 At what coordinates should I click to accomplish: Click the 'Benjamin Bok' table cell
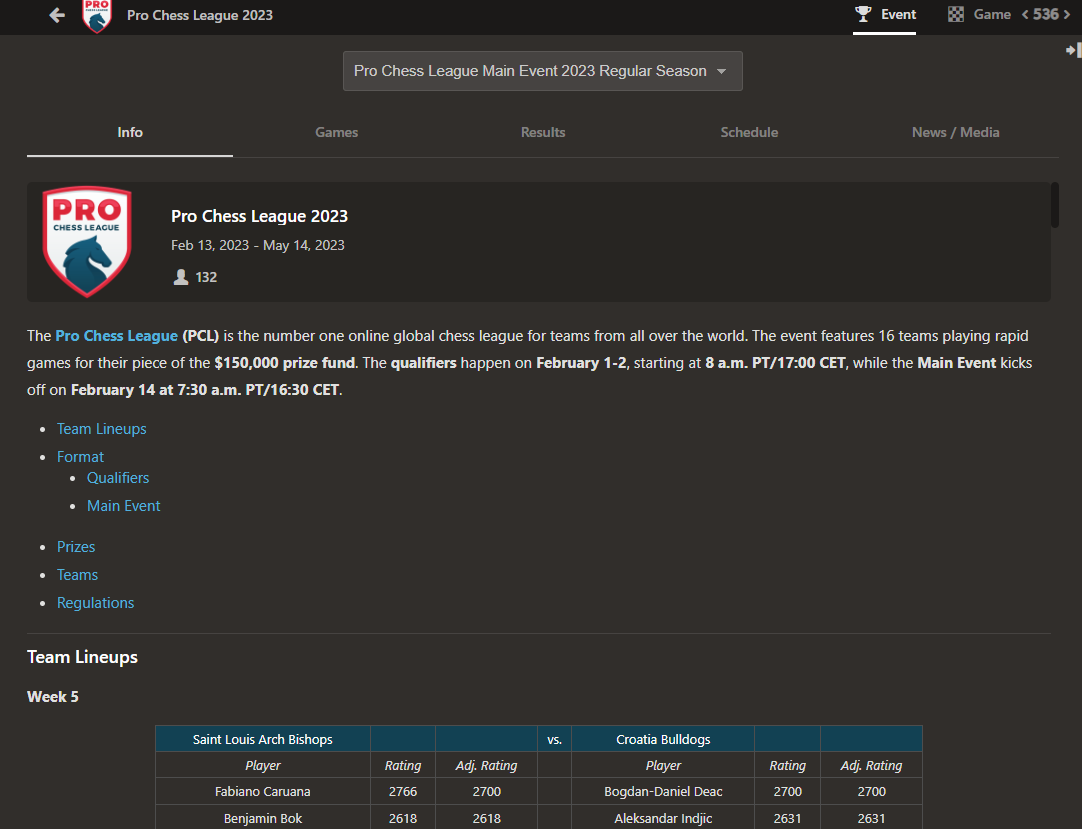(262, 819)
